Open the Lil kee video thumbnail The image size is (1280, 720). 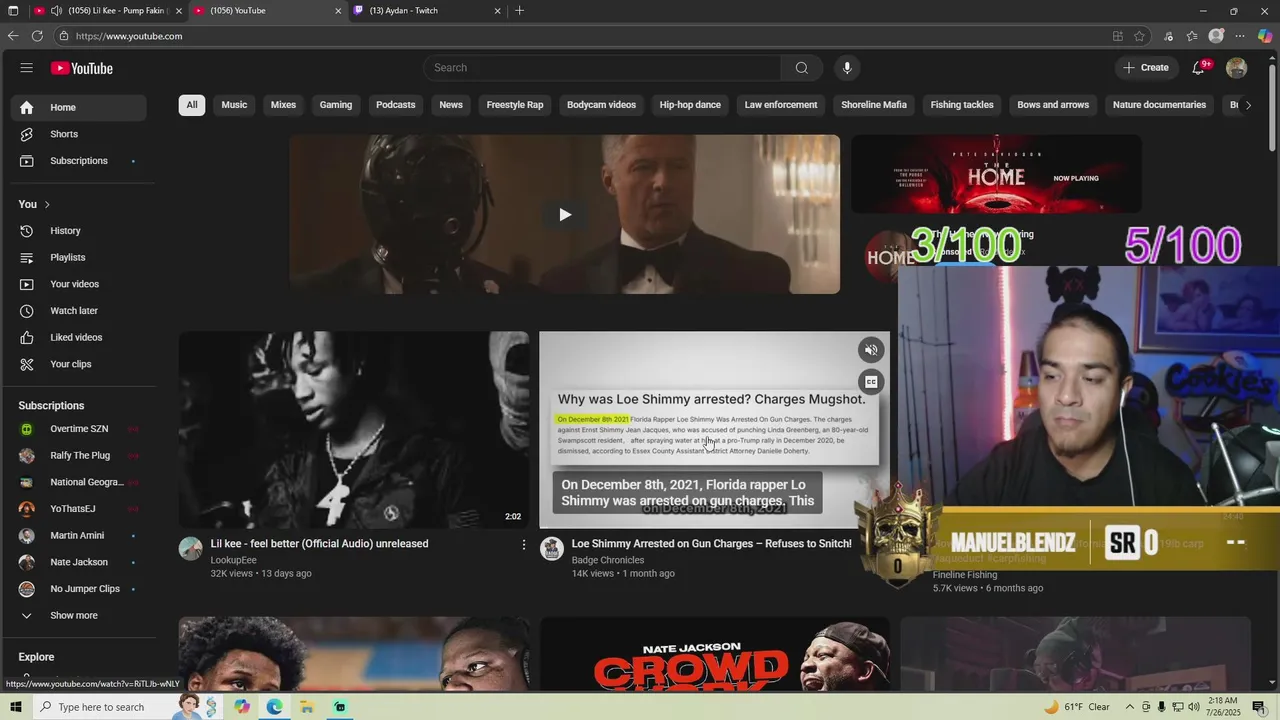(354, 430)
